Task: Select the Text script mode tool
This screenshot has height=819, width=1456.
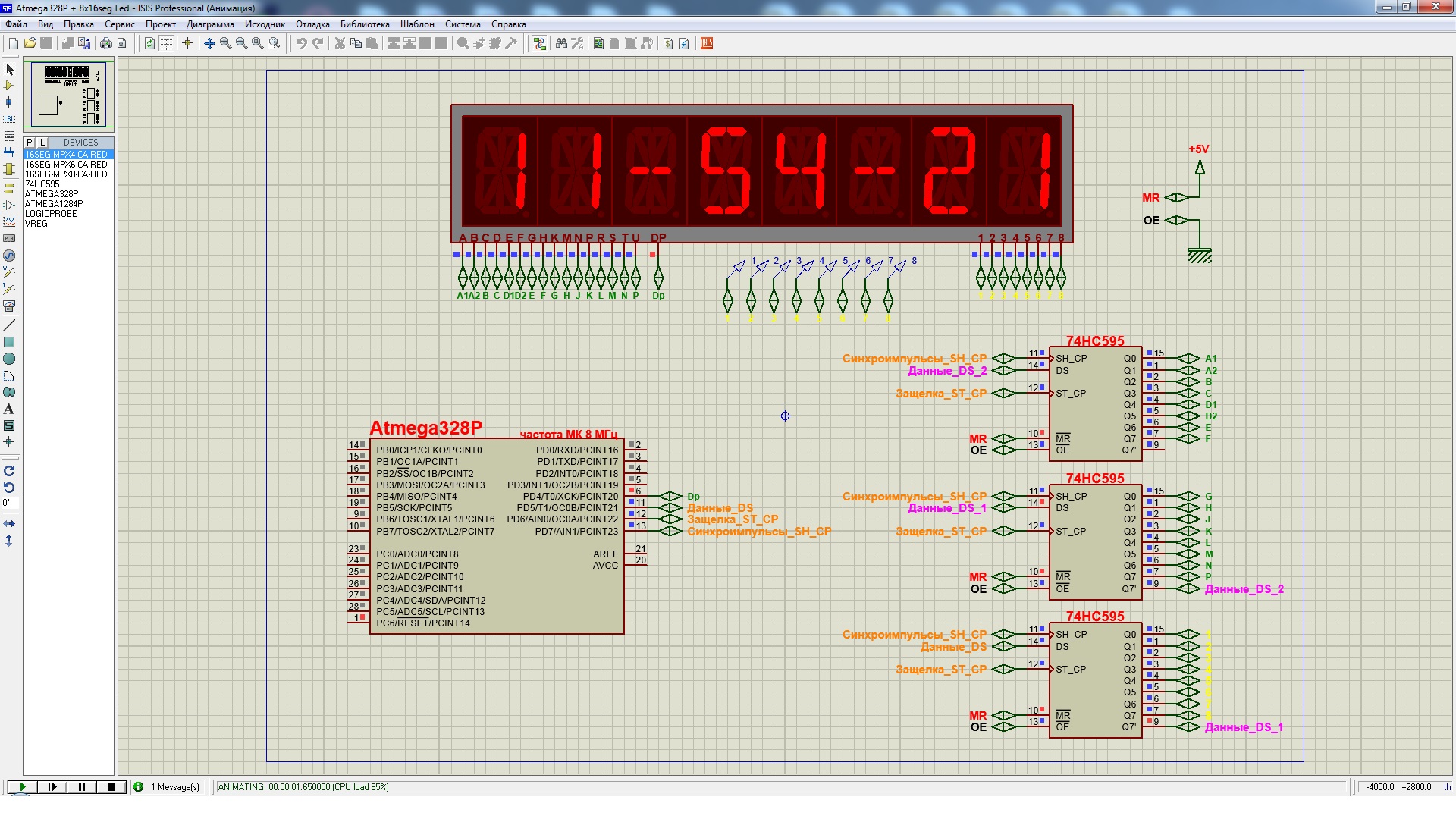Action: pyautogui.click(x=9, y=135)
